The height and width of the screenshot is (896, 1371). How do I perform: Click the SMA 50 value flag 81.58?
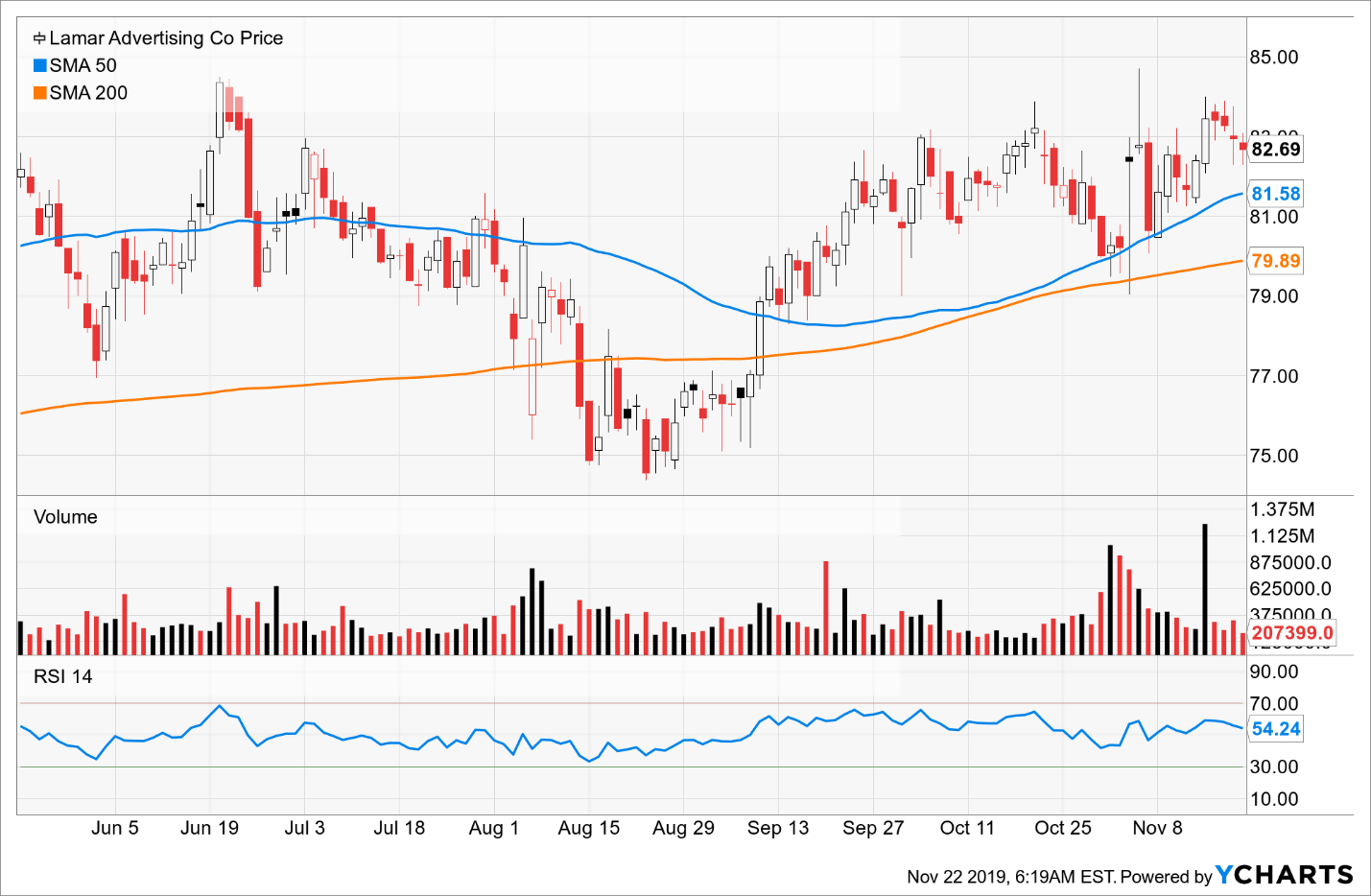pyautogui.click(x=1276, y=194)
